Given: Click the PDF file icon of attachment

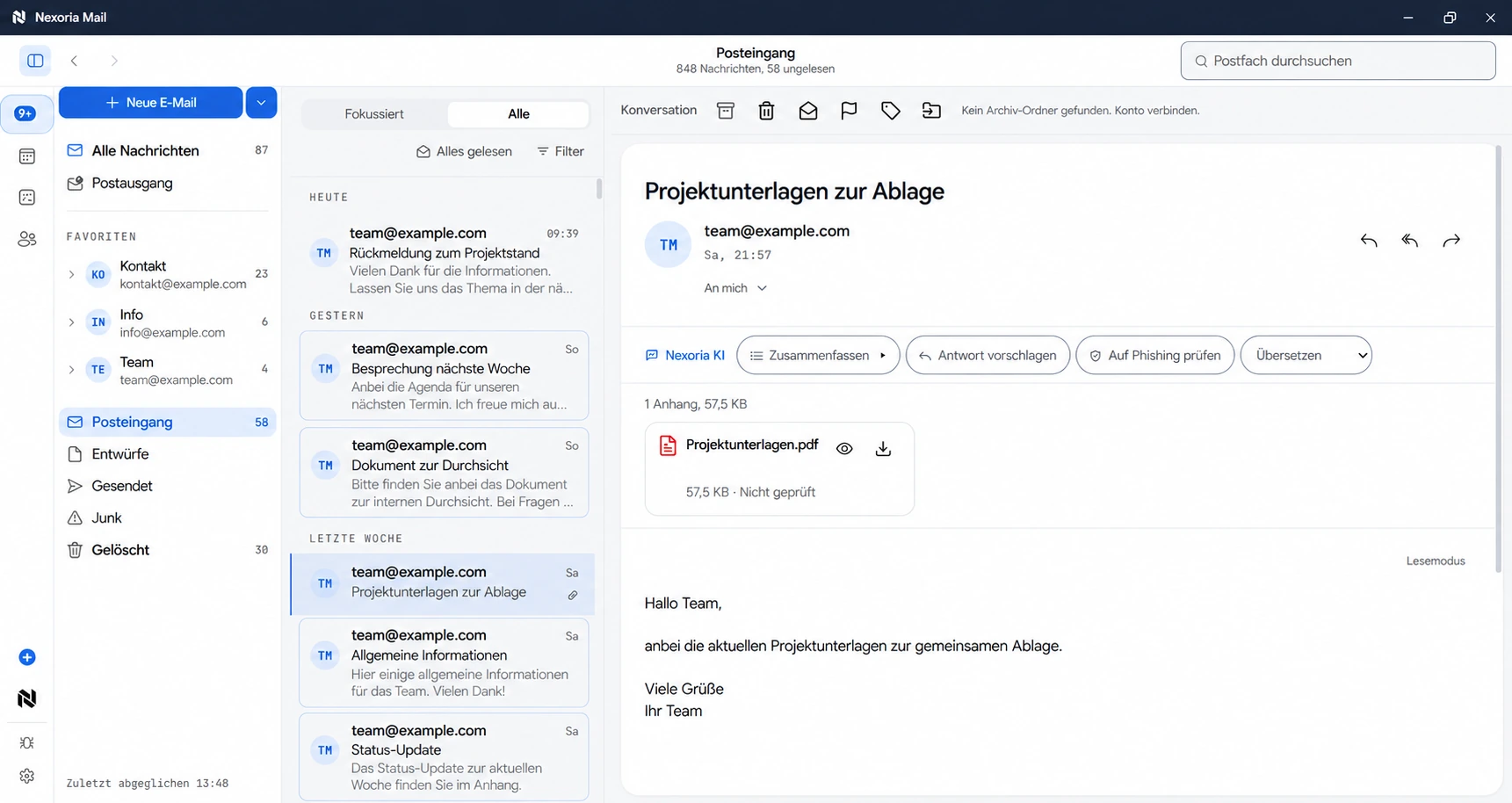Looking at the screenshot, I should click(x=668, y=445).
